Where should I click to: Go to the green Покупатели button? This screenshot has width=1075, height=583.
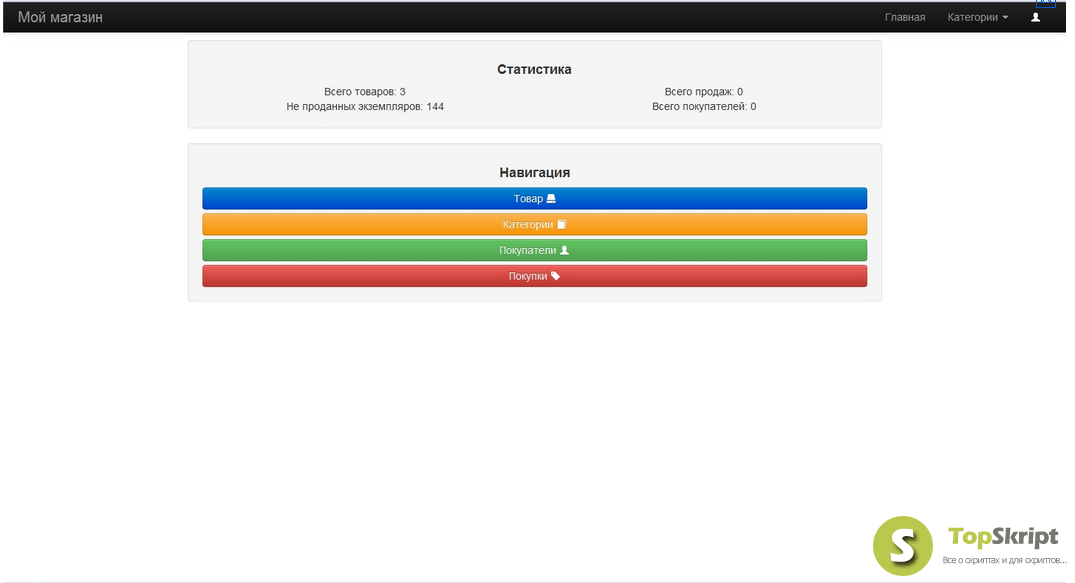(534, 250)
